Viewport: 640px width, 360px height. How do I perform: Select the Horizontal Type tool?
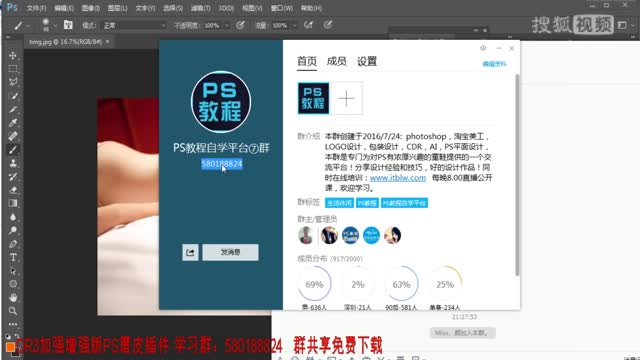click(13, 258)
